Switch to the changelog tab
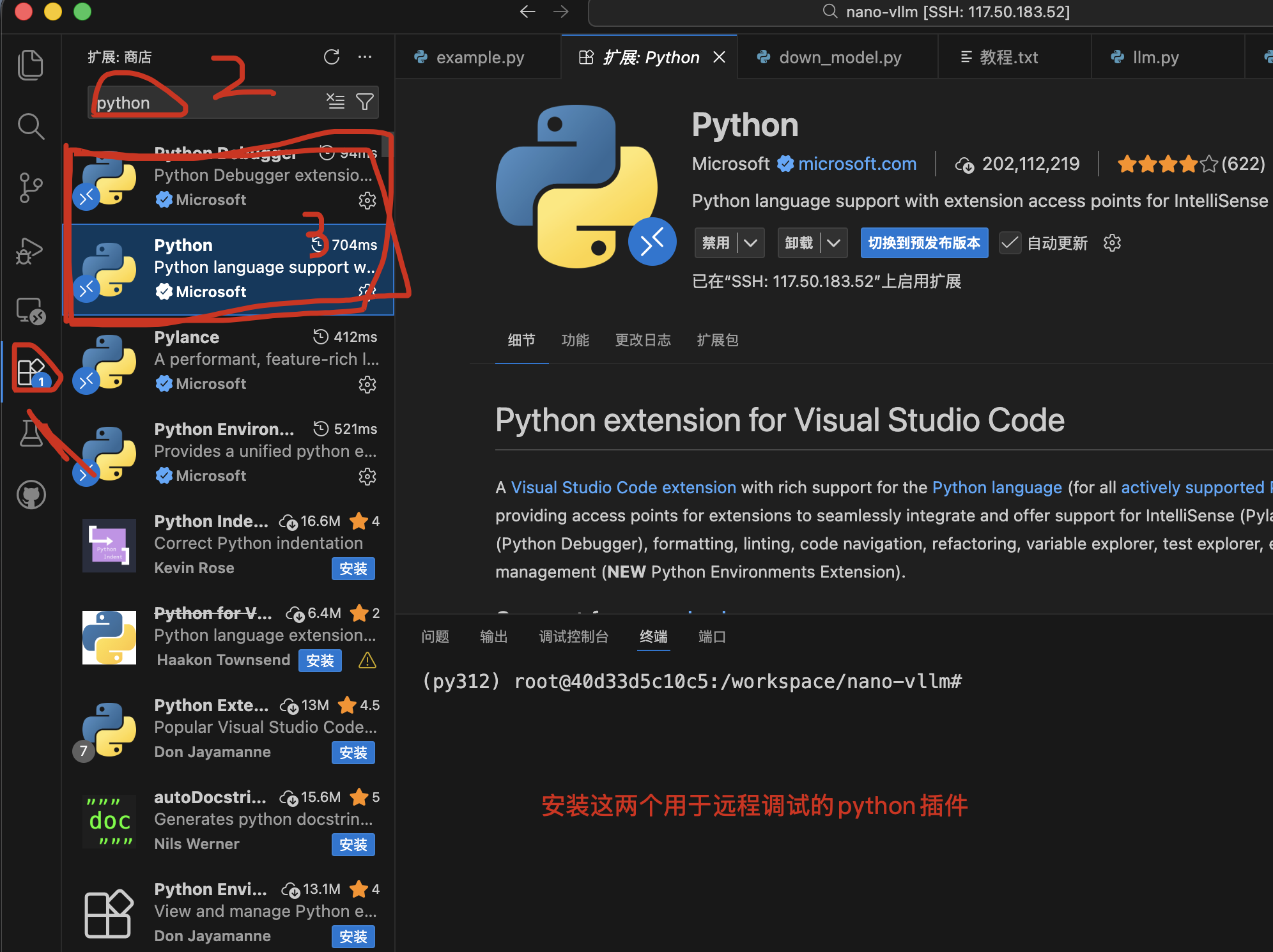 (642, 341)
